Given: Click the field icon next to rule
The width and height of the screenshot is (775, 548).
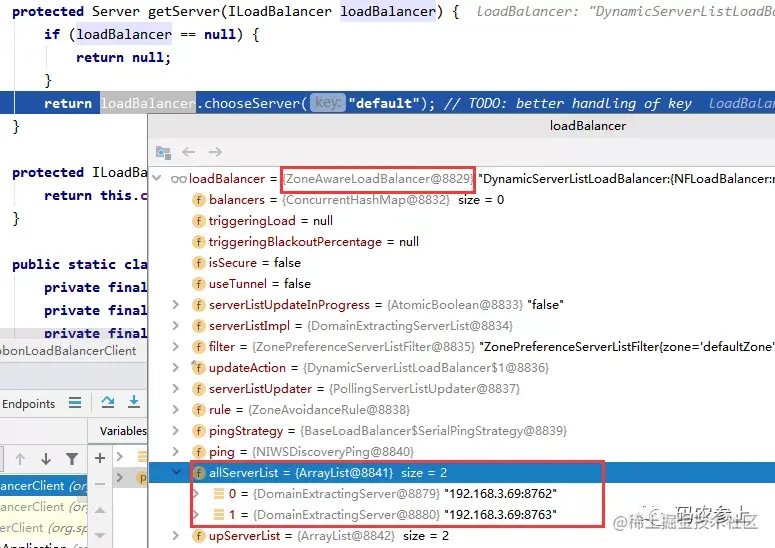Looking at the screenshot, I should 198,410.
